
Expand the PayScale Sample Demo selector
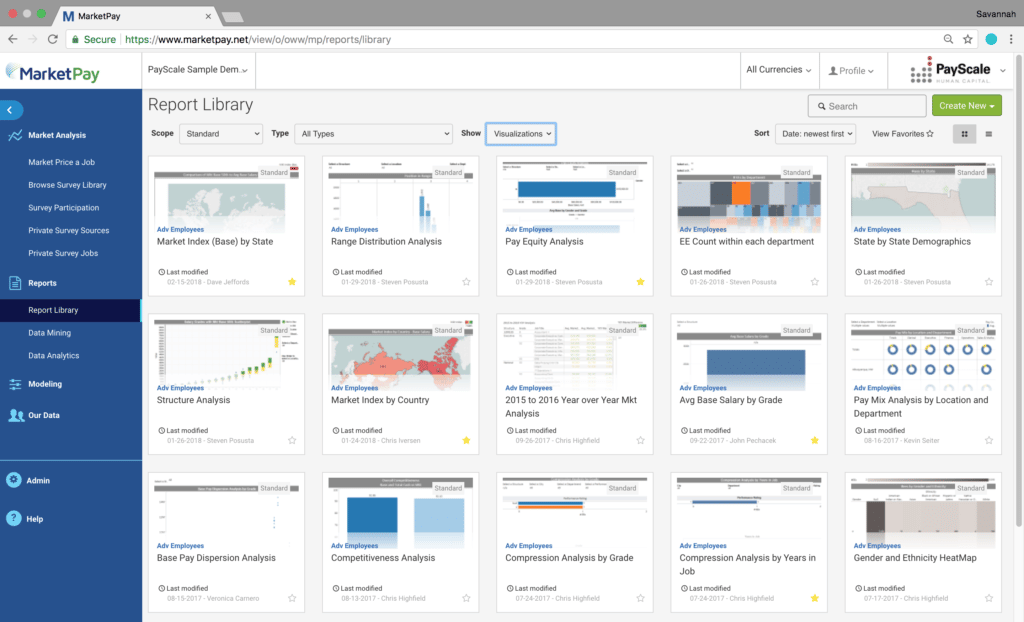coord(198,70)
